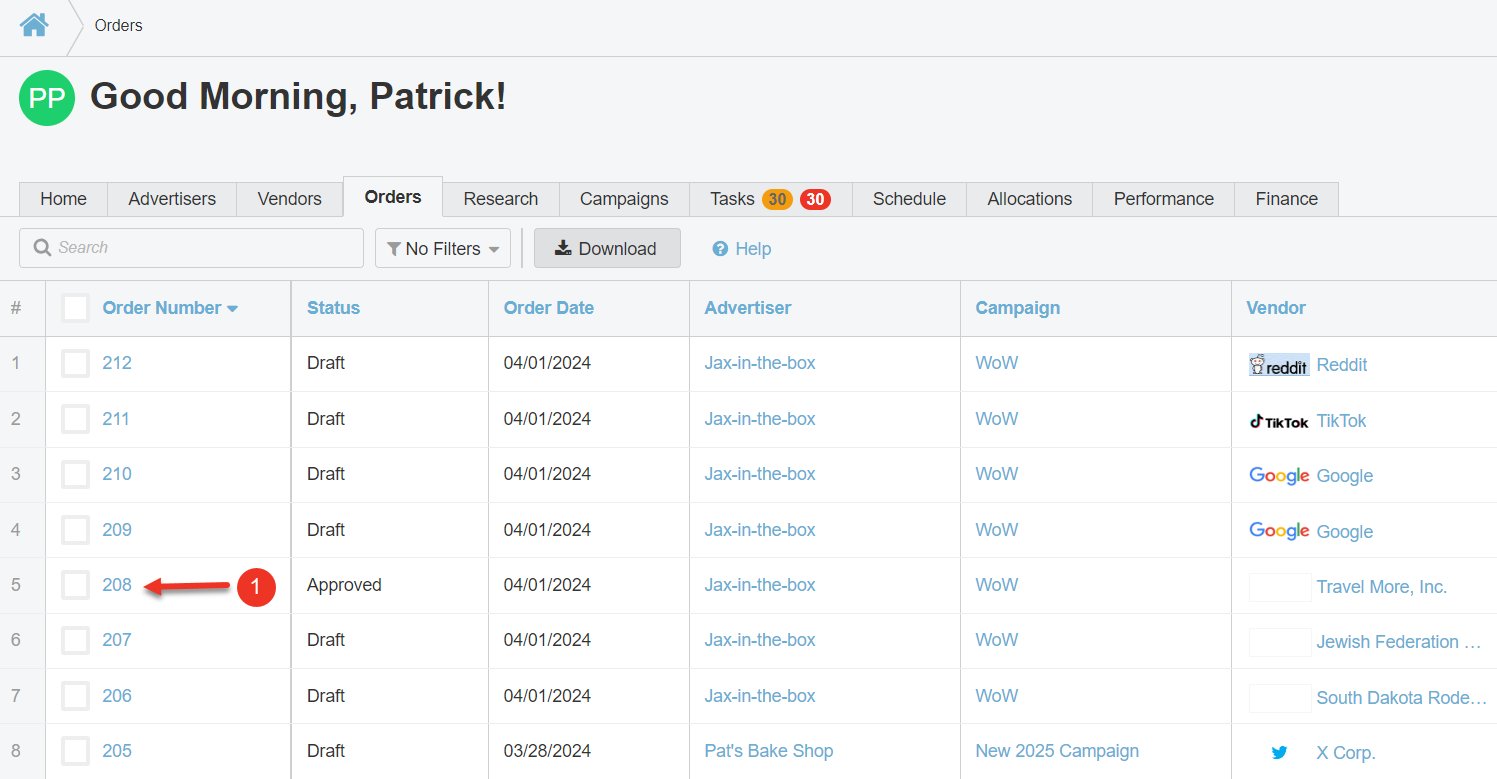The image size is (1497, 779).
Task: Click the Twitter bird icon beside X Corp.
Action: click(1279, 751)
